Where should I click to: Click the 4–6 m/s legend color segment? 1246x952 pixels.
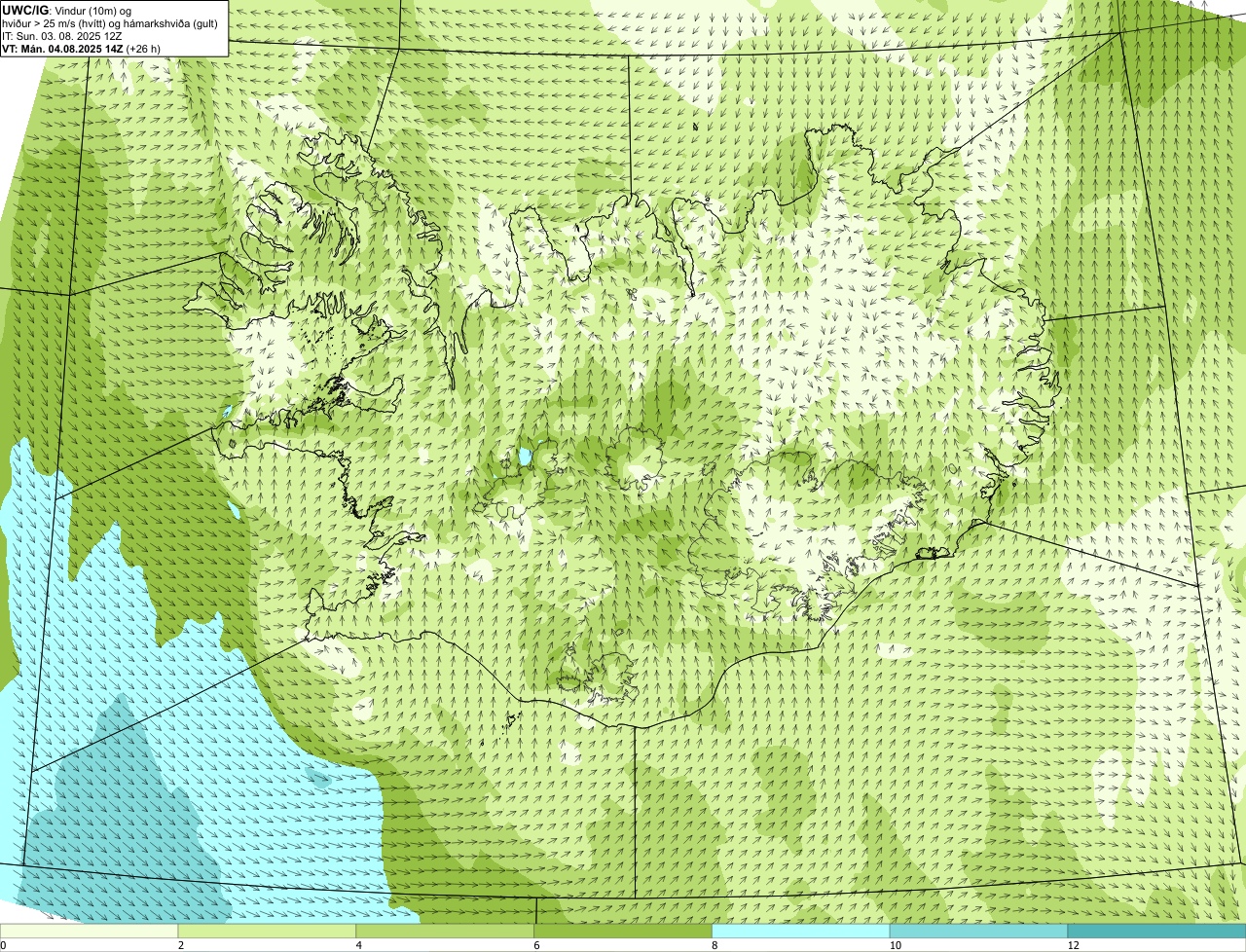click(446, 932)
